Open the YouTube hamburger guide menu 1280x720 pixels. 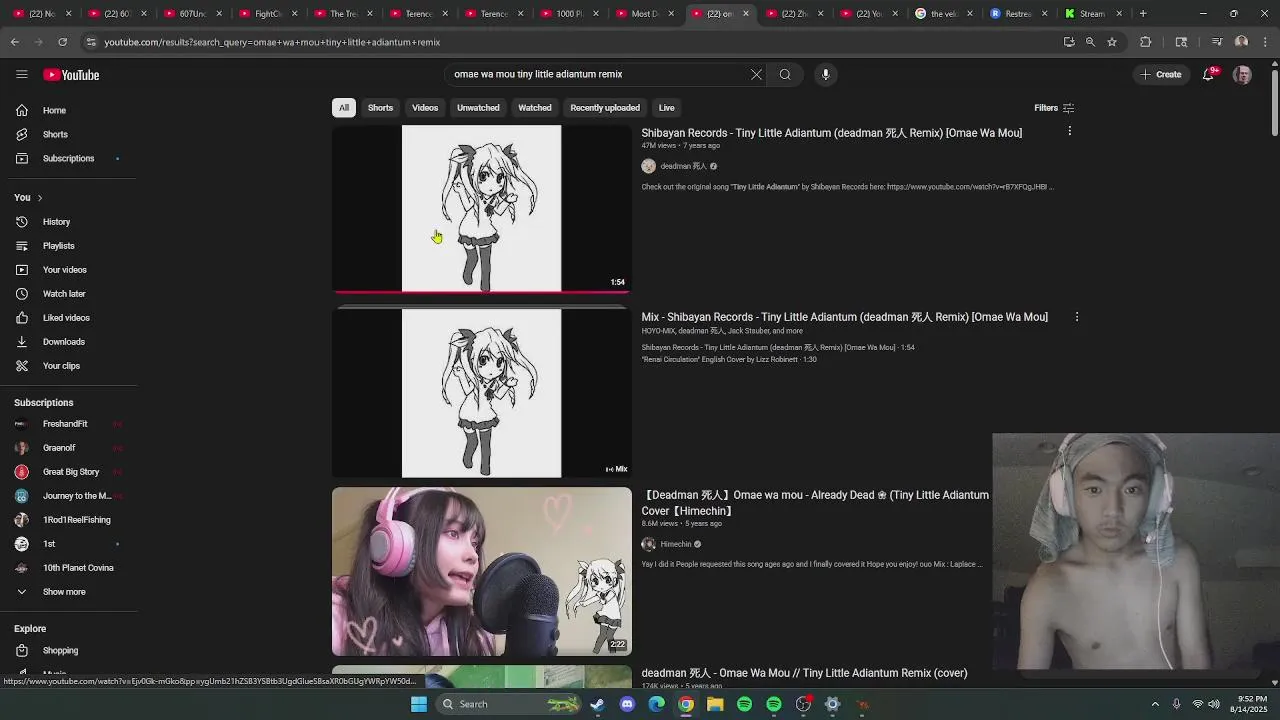click(21, 74)
